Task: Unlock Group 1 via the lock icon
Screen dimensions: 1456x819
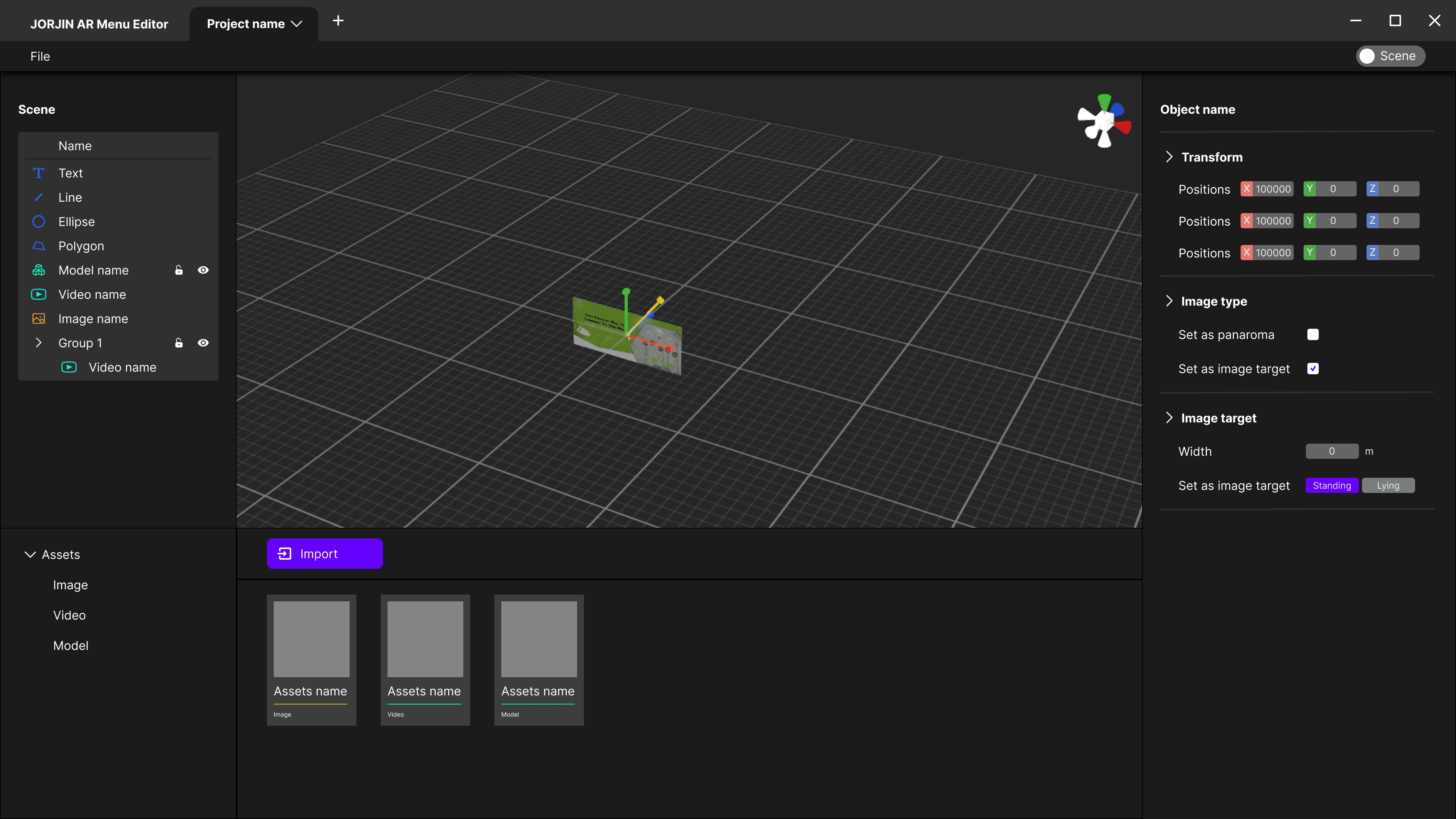Action: [x=179, y=343]
